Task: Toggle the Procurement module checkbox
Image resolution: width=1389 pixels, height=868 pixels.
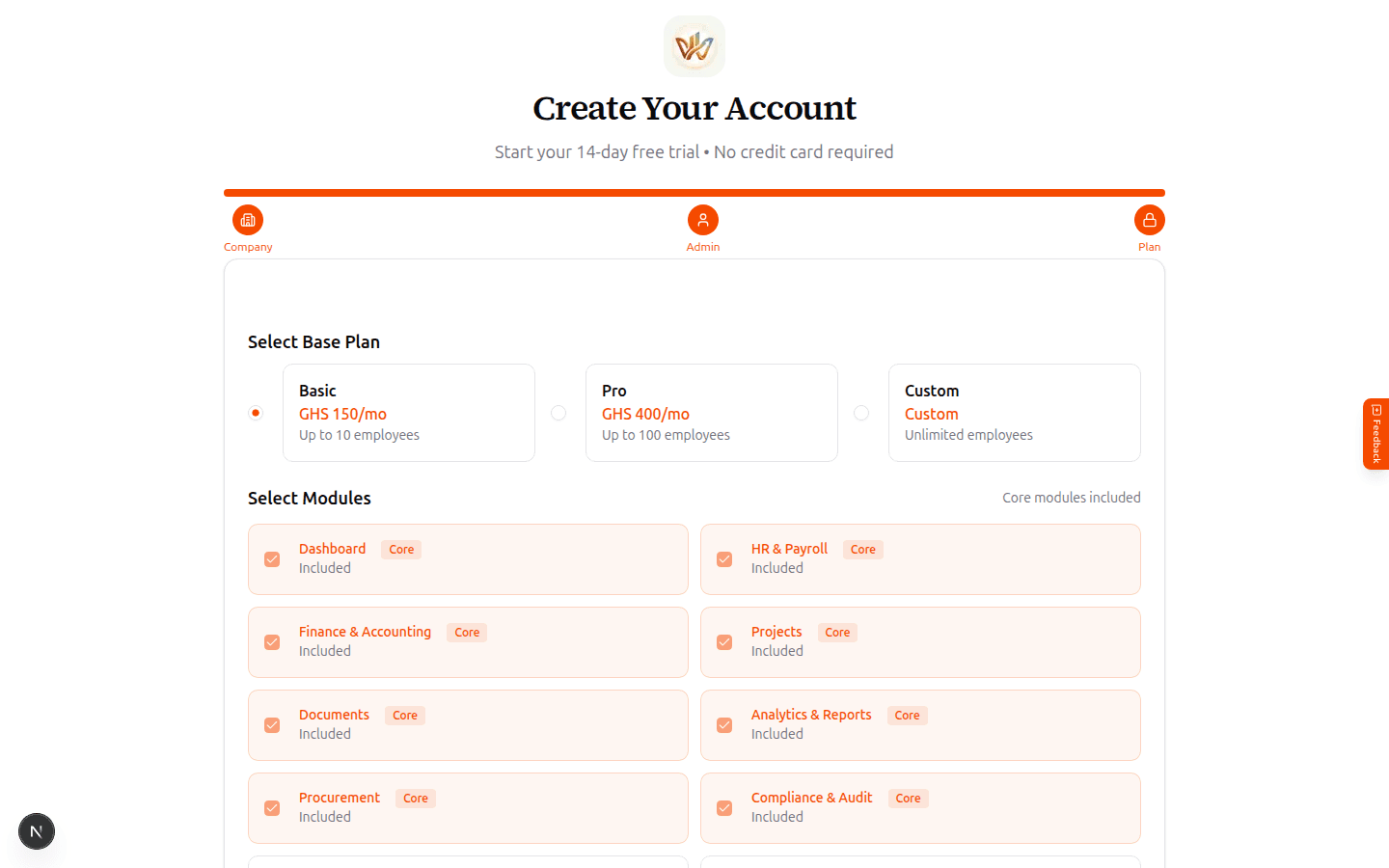Action: click(x=272, y=808)
